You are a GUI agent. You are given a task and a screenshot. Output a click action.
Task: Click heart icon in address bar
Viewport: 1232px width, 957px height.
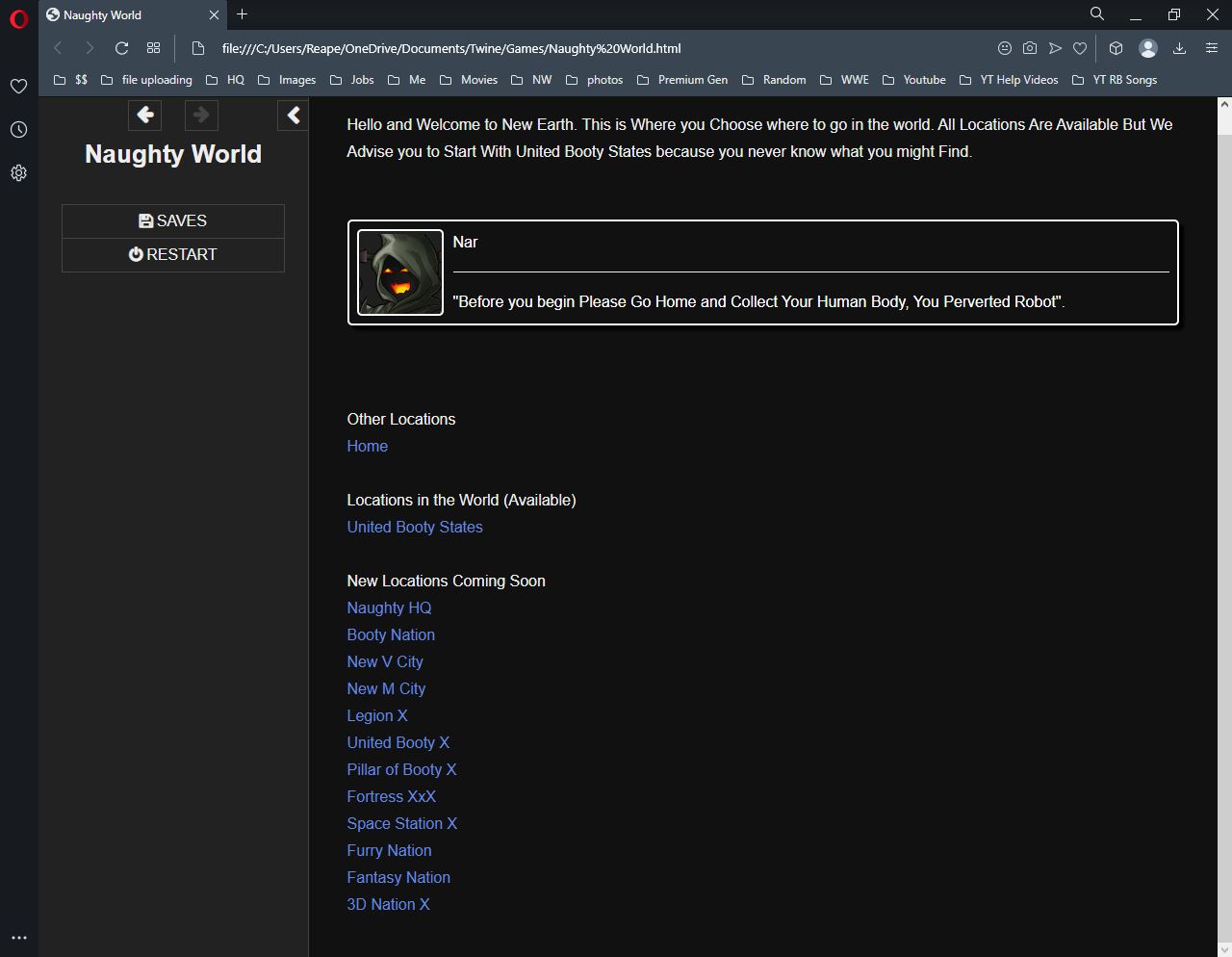(x=1080, y=48)
